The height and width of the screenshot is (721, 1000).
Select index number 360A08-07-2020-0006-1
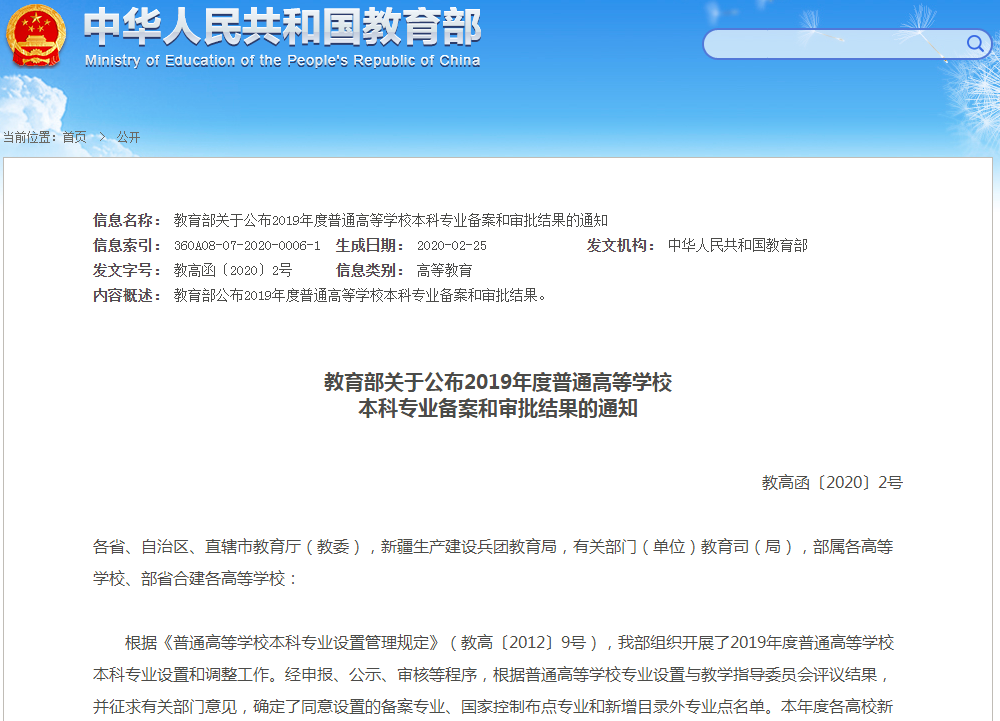(247, 245)
